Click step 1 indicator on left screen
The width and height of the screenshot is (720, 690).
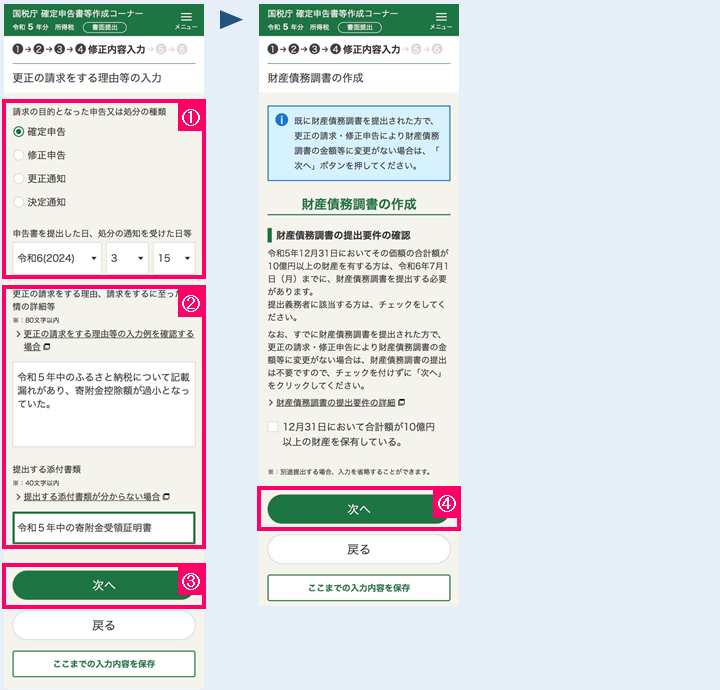click(18, 49)
